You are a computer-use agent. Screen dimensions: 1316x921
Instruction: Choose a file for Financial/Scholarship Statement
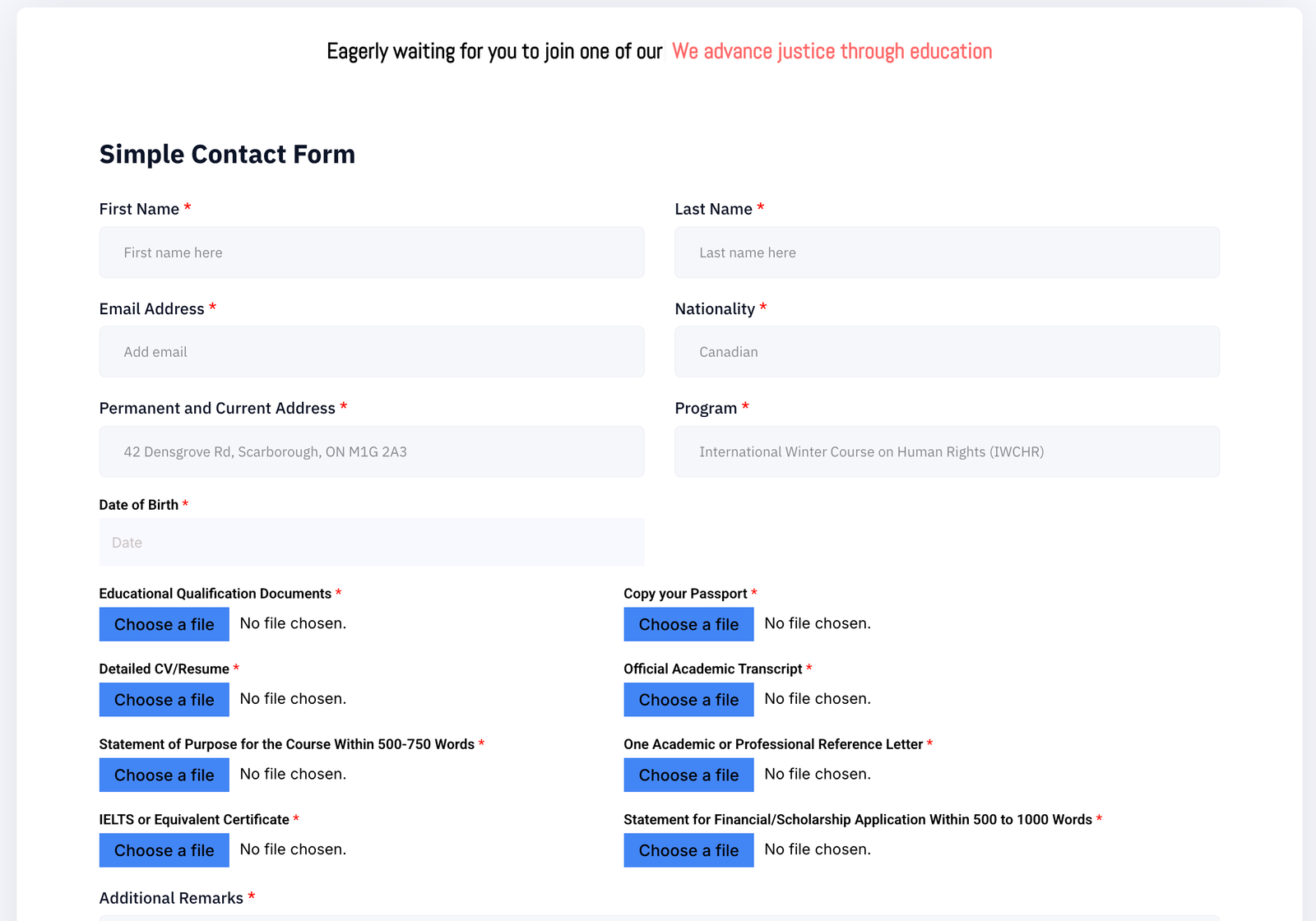click(688, 850)
